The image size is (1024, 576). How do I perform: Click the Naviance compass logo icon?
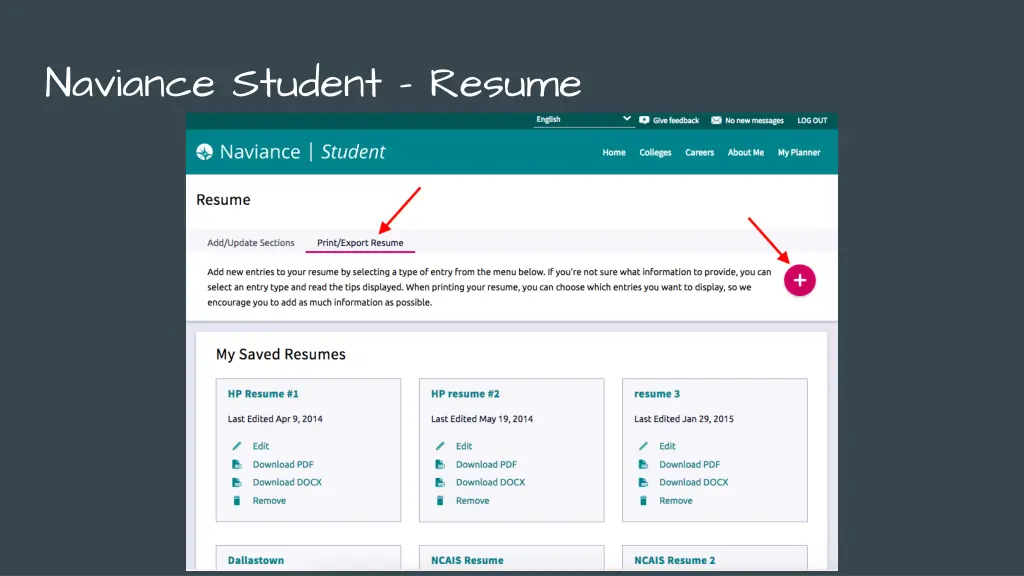point(204,152)
